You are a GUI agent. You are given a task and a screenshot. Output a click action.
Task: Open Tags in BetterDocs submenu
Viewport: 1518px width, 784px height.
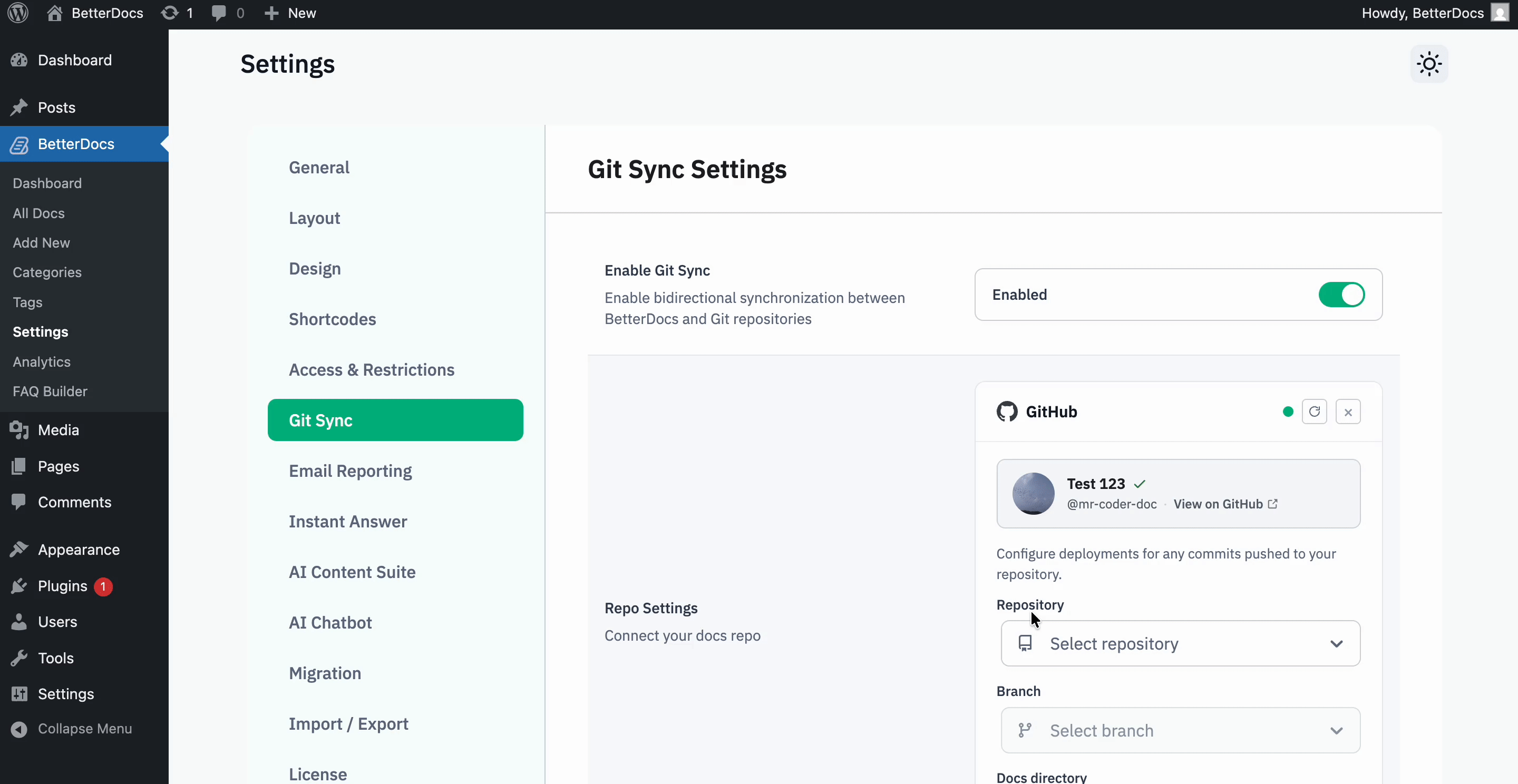point(28,302)
